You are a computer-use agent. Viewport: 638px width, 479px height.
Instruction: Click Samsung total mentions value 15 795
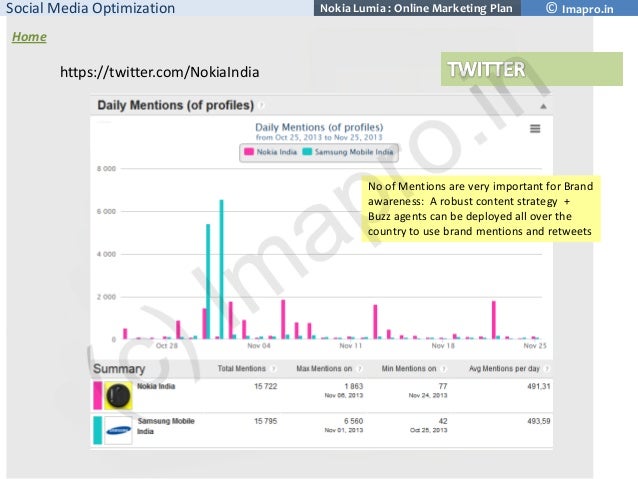pos(266,421)
